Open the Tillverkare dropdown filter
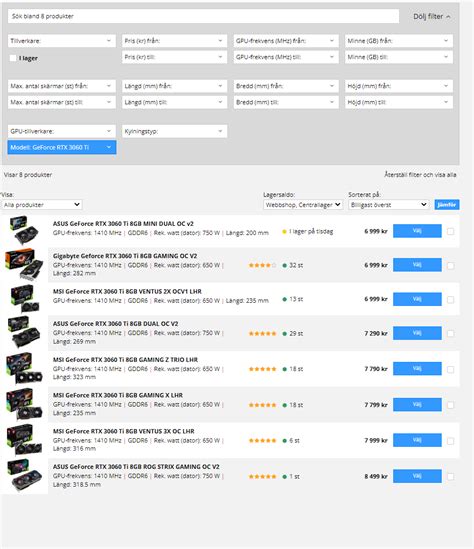 (62, 41)
